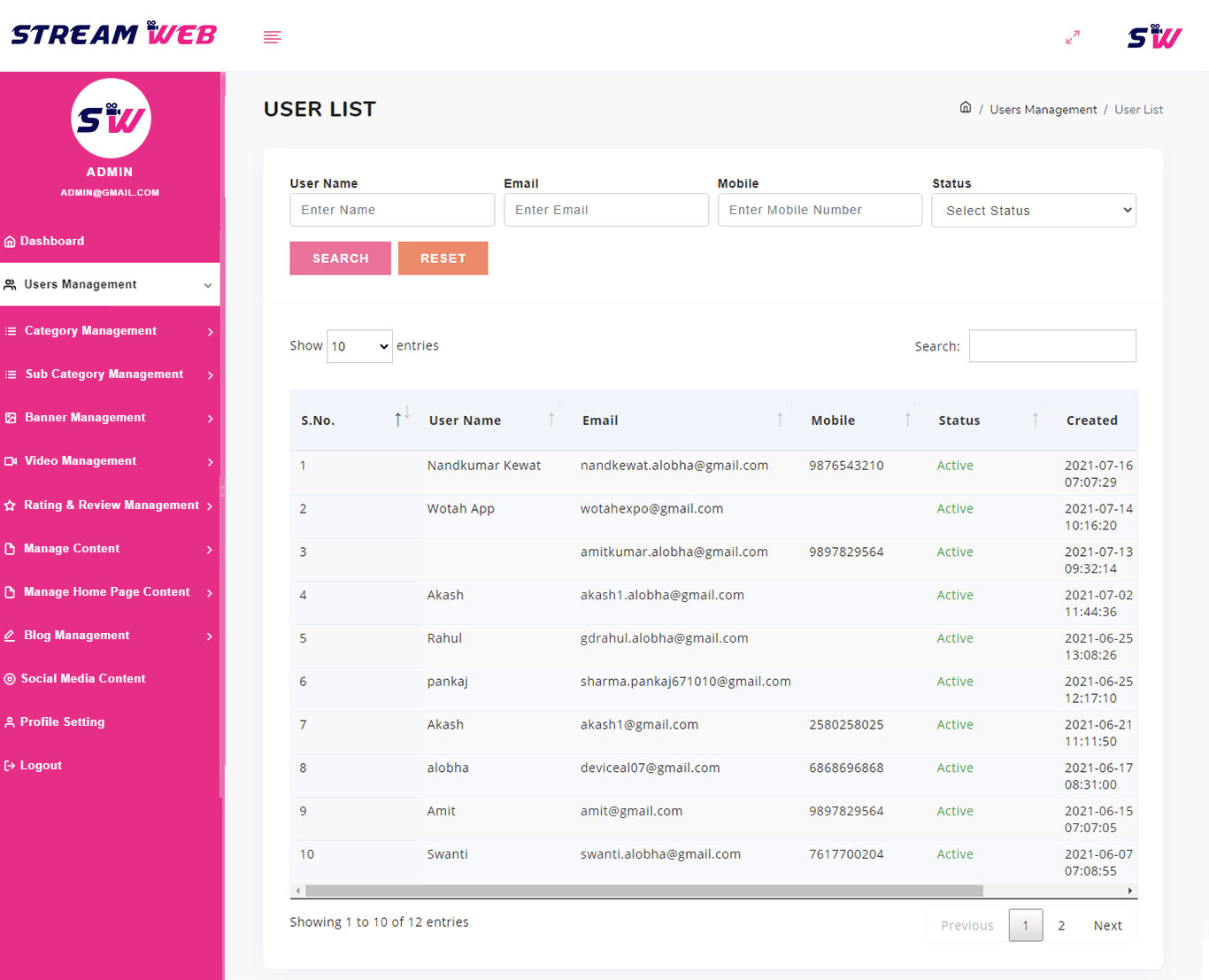The image size is (1209, 980).
Task: Click the Logout icon in sidebar
Action: pyautogui.click(x=10, y=766)
